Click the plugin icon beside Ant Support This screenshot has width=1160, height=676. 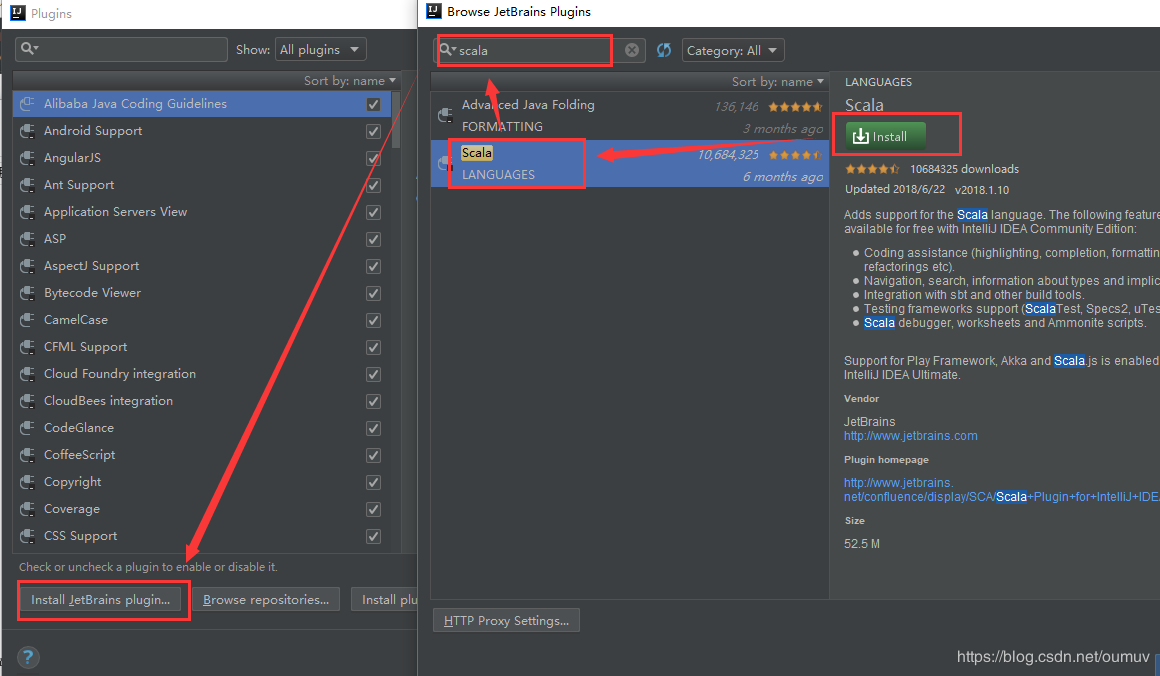pos(27,185)
